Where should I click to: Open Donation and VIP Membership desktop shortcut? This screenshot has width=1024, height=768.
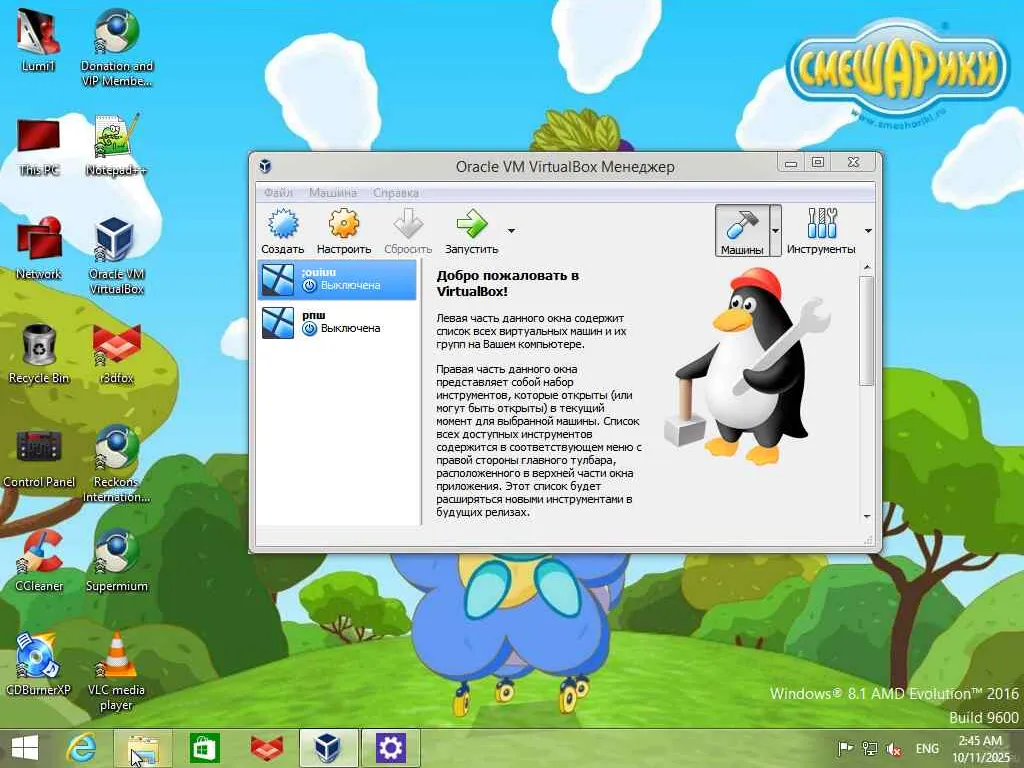[116, 48]
